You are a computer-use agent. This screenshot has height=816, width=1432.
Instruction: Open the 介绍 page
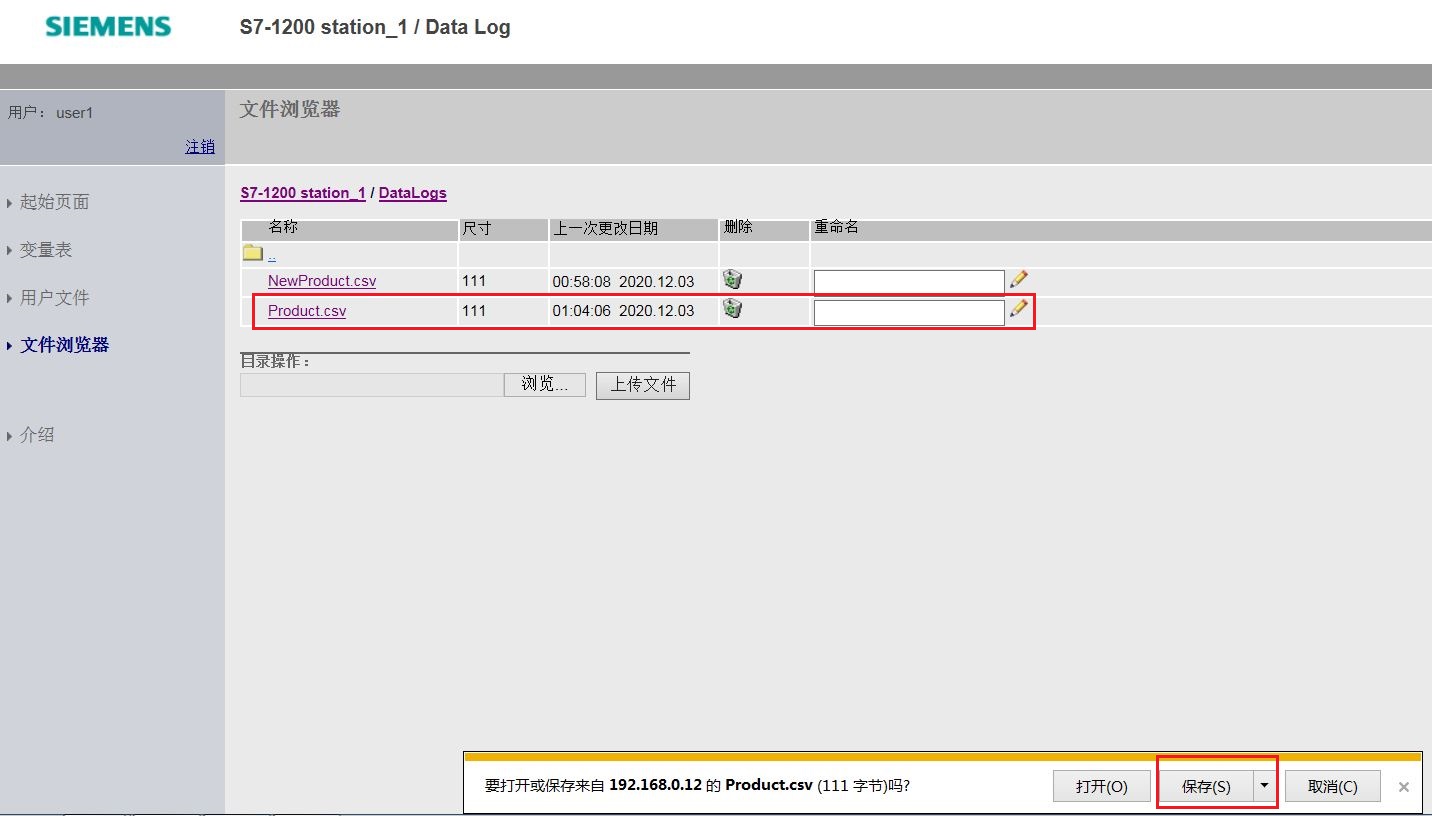(x=37, y=435)
